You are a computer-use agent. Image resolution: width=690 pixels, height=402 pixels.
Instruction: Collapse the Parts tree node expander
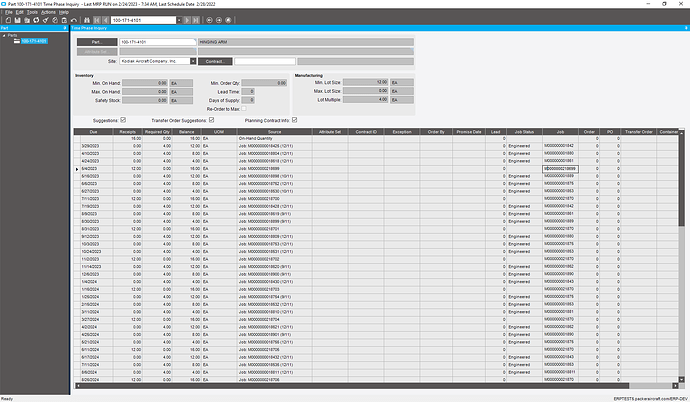[4, 35]
